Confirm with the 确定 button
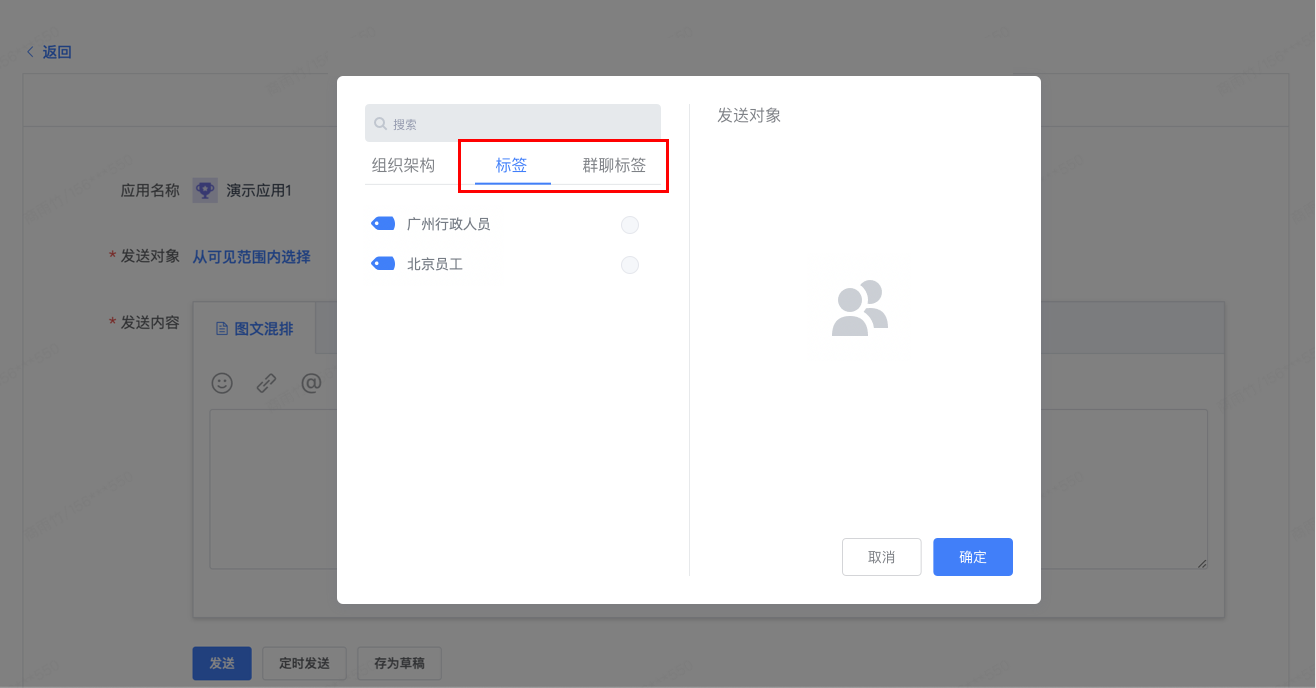This screenshot has width=1316, height=688. 973,557
